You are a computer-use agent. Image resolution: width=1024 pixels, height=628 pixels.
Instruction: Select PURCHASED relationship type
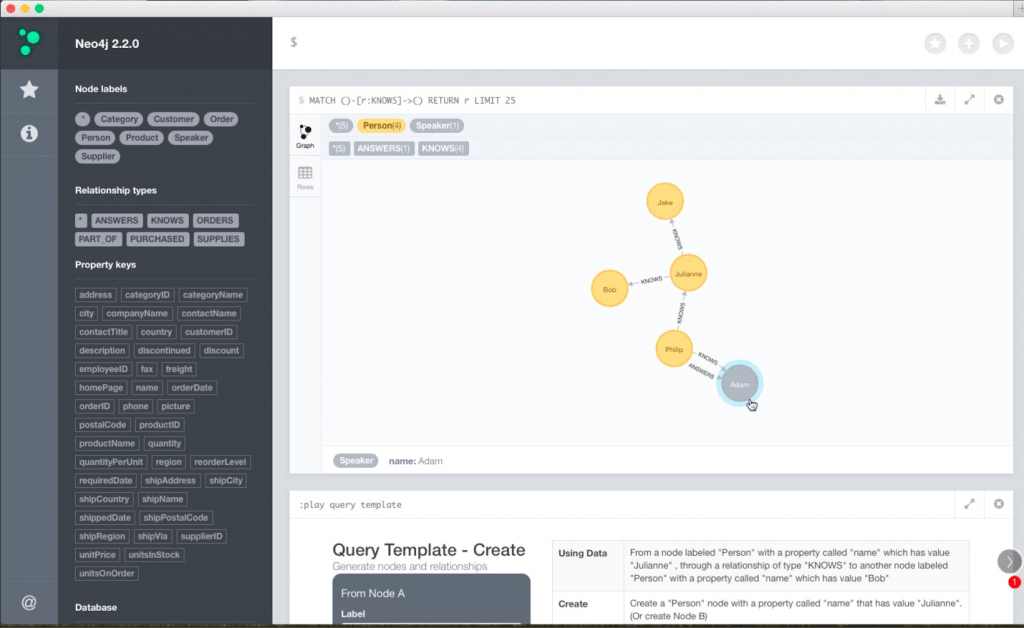157,239
